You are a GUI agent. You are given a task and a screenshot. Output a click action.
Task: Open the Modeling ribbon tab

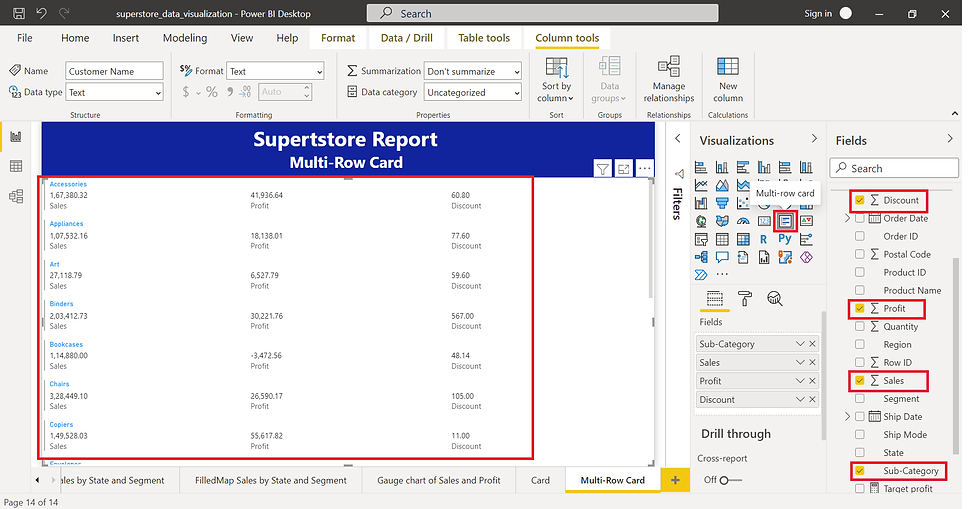[185, 38]
